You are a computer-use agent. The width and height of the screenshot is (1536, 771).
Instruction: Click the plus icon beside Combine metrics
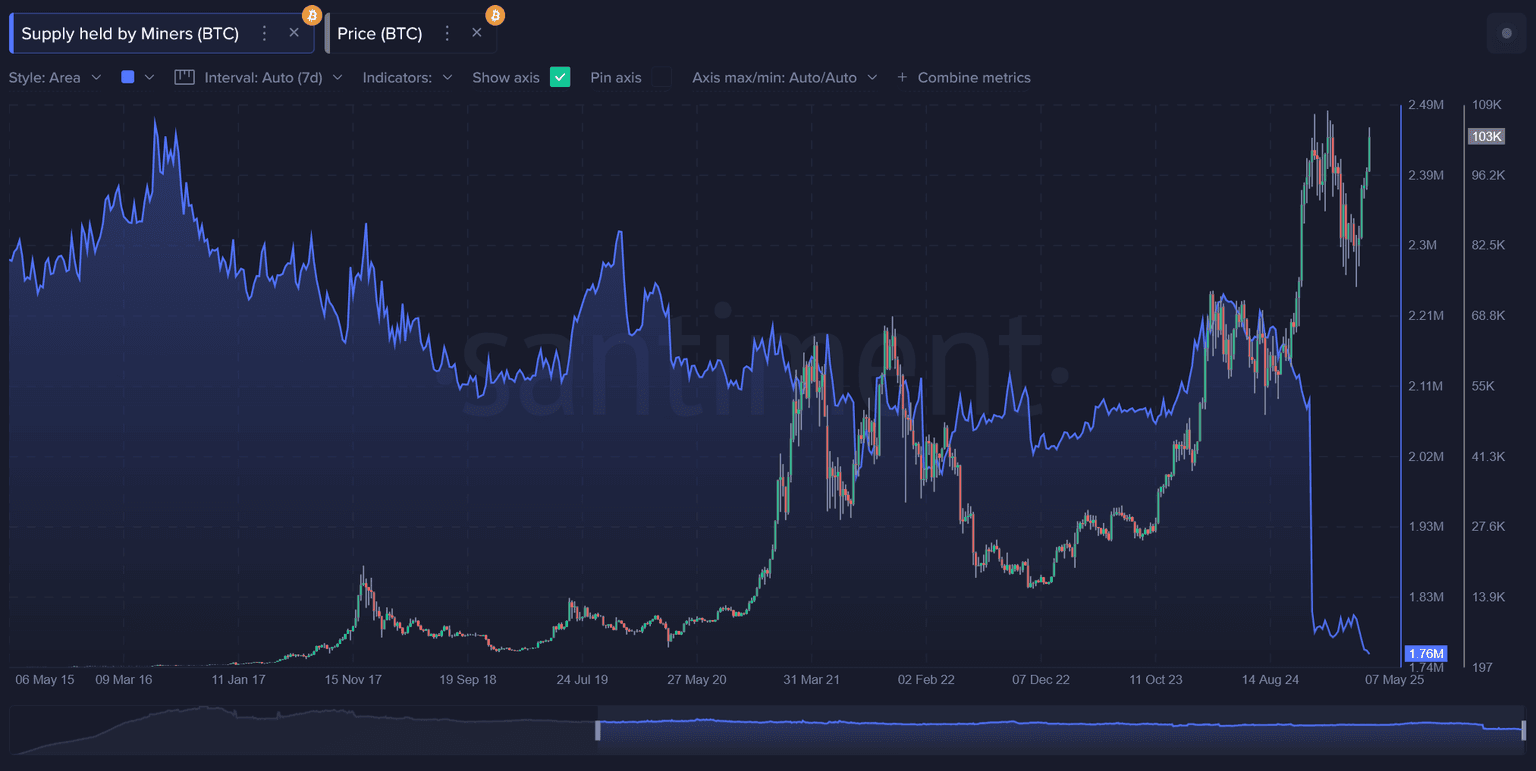[x=902, y=77]
